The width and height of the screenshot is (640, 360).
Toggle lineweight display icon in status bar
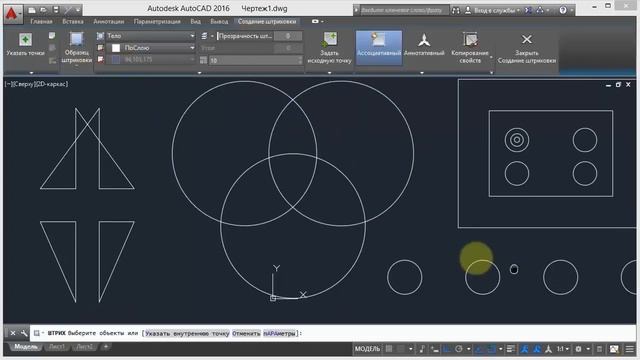(511, 349)
